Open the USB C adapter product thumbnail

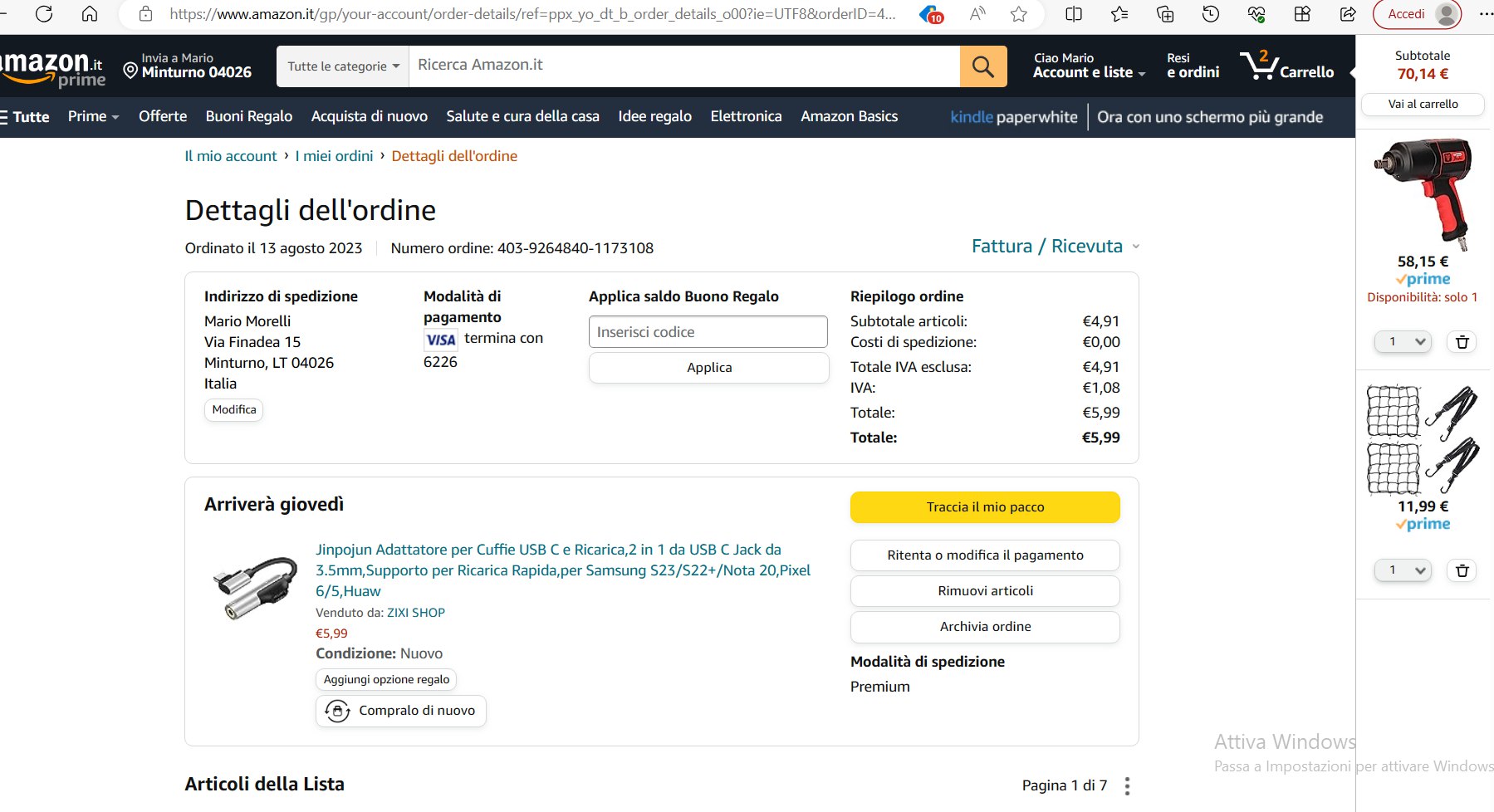(x=255, y=588)
